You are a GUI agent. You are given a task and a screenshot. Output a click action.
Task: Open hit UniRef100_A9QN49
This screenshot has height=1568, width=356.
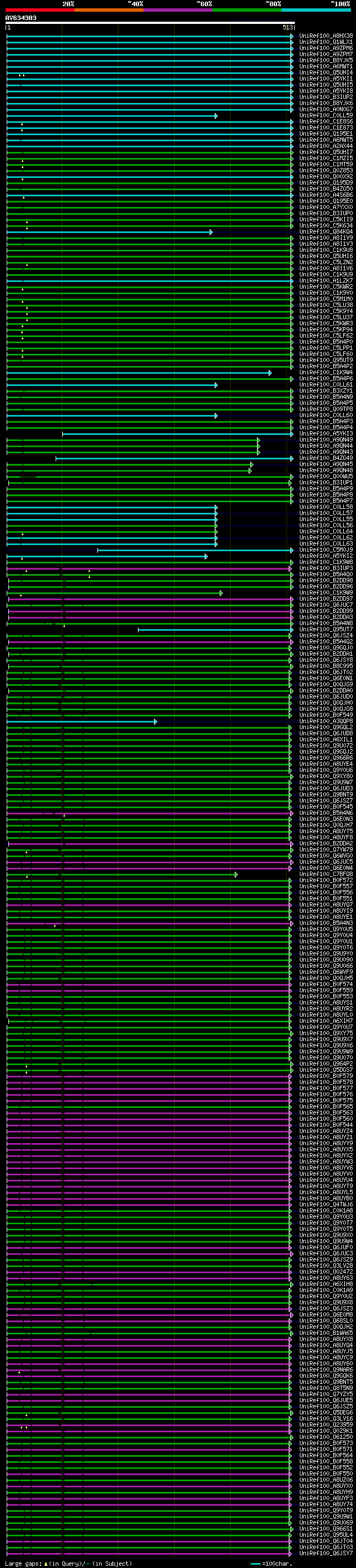click(x=325, y=440)
